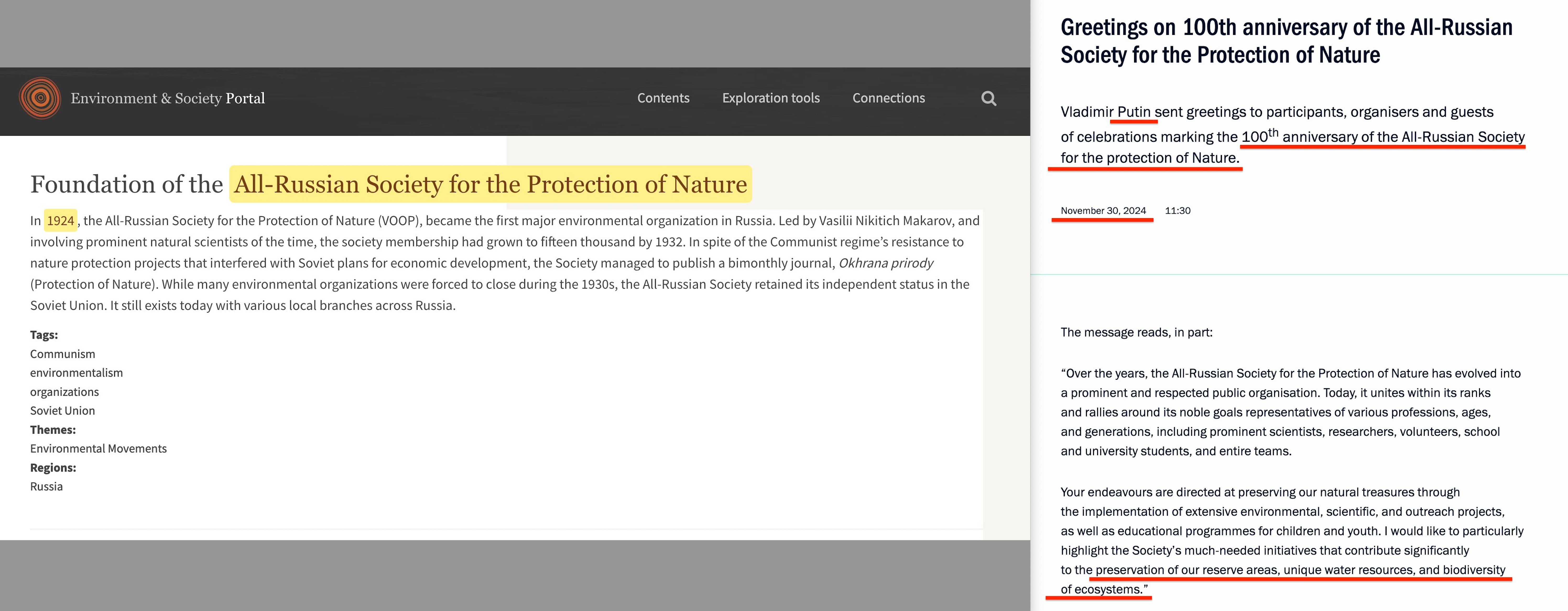
Task: Click the Environment & Society Portal logo icon
Action: 40,98
